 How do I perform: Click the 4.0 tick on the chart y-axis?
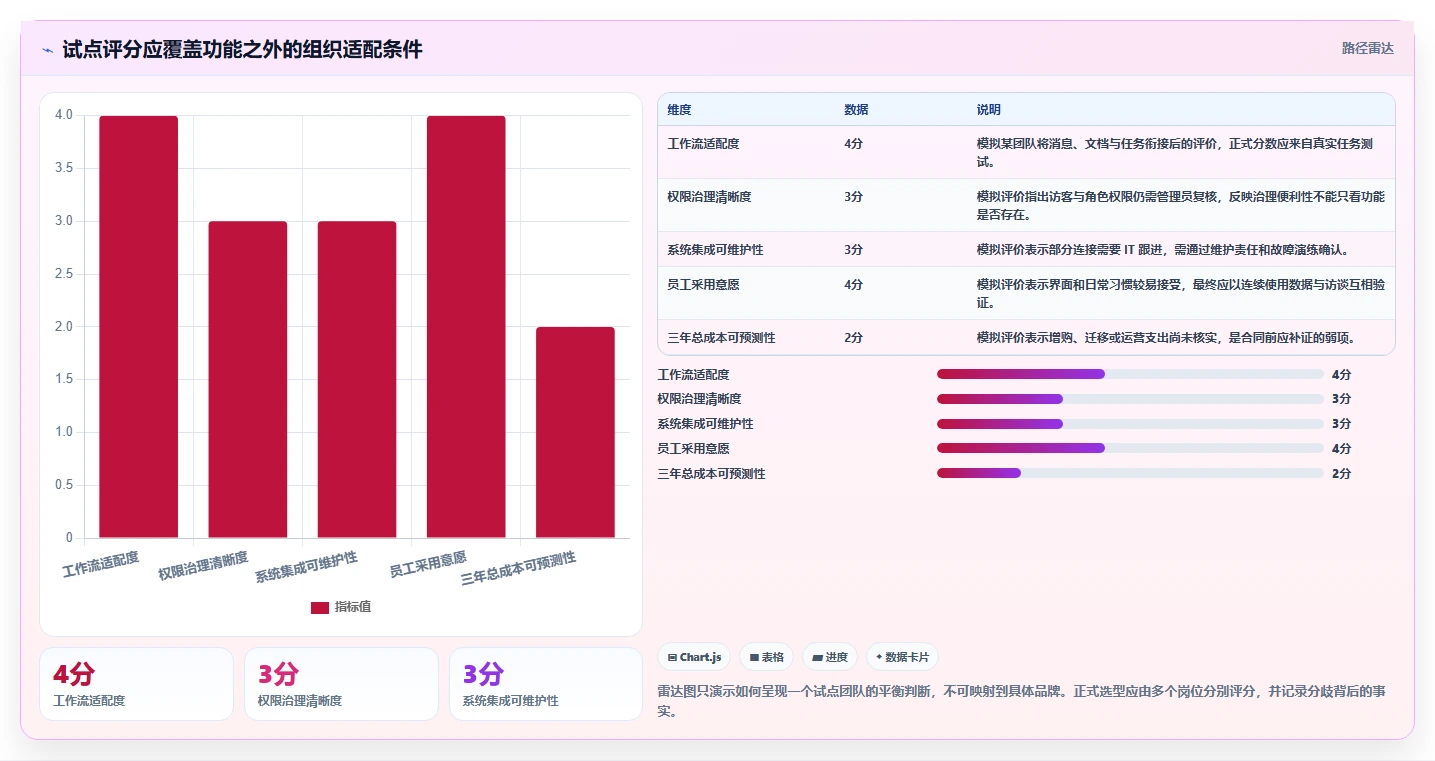(x=64, y=115)
